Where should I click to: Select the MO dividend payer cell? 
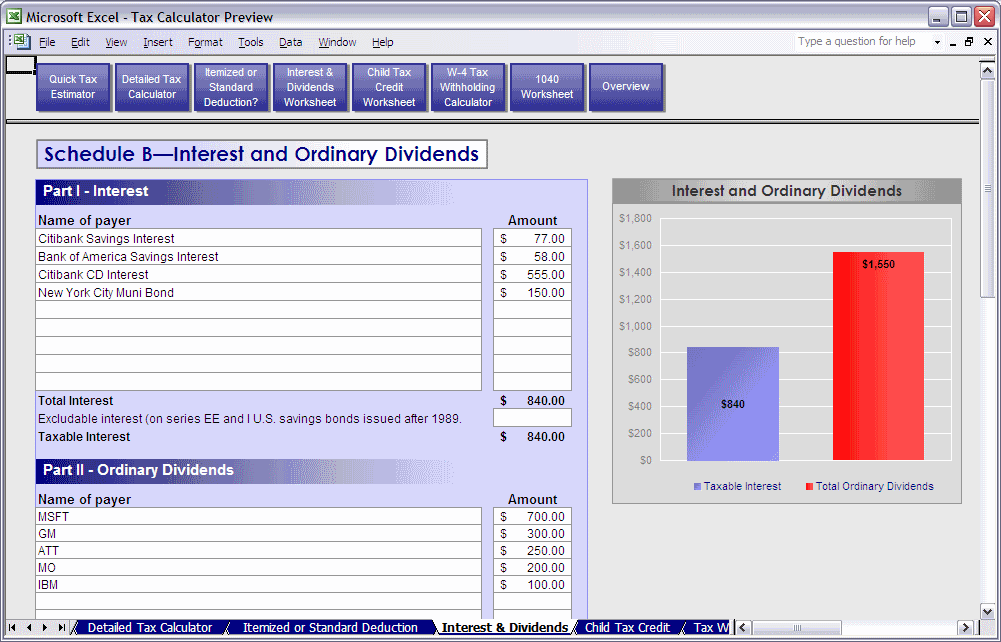[x=259, y=567]
